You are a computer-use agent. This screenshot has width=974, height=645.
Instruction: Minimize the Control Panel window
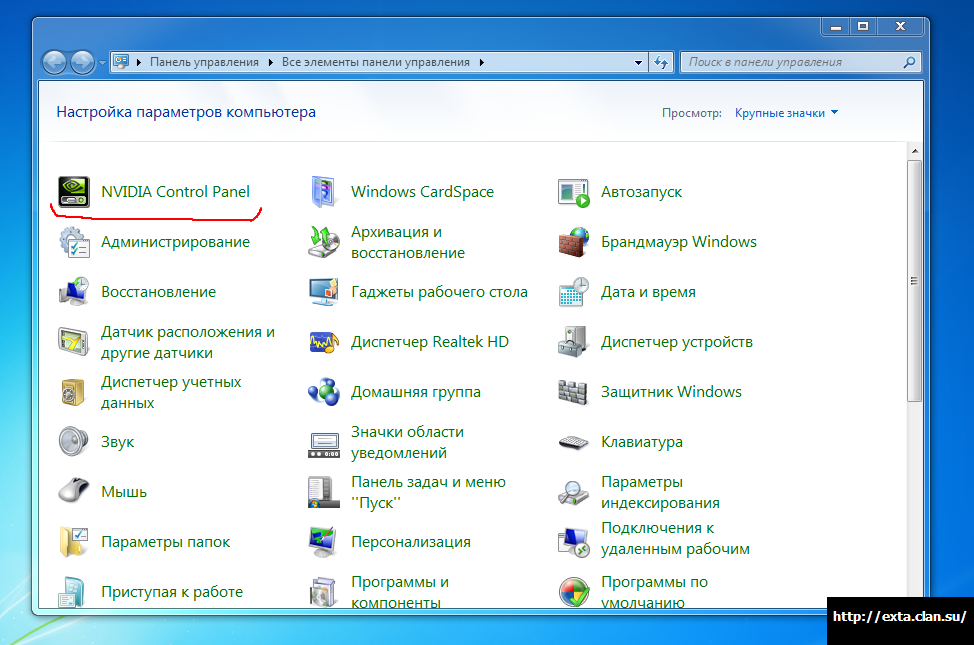(x=835, y=27)
